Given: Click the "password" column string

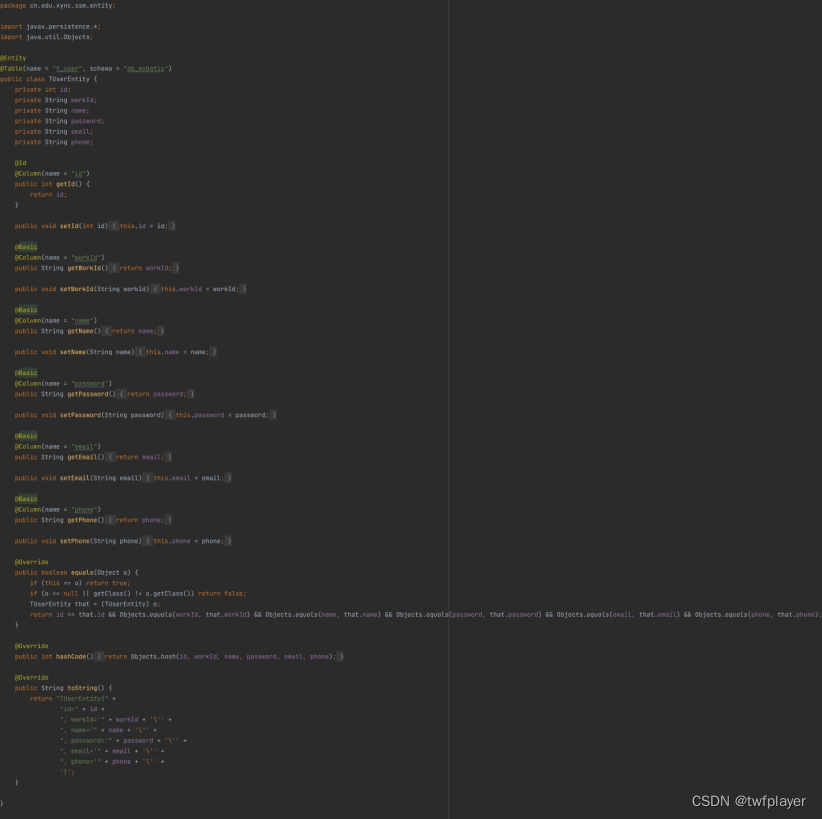Looking at the screenshot, I should coord(90,384).
